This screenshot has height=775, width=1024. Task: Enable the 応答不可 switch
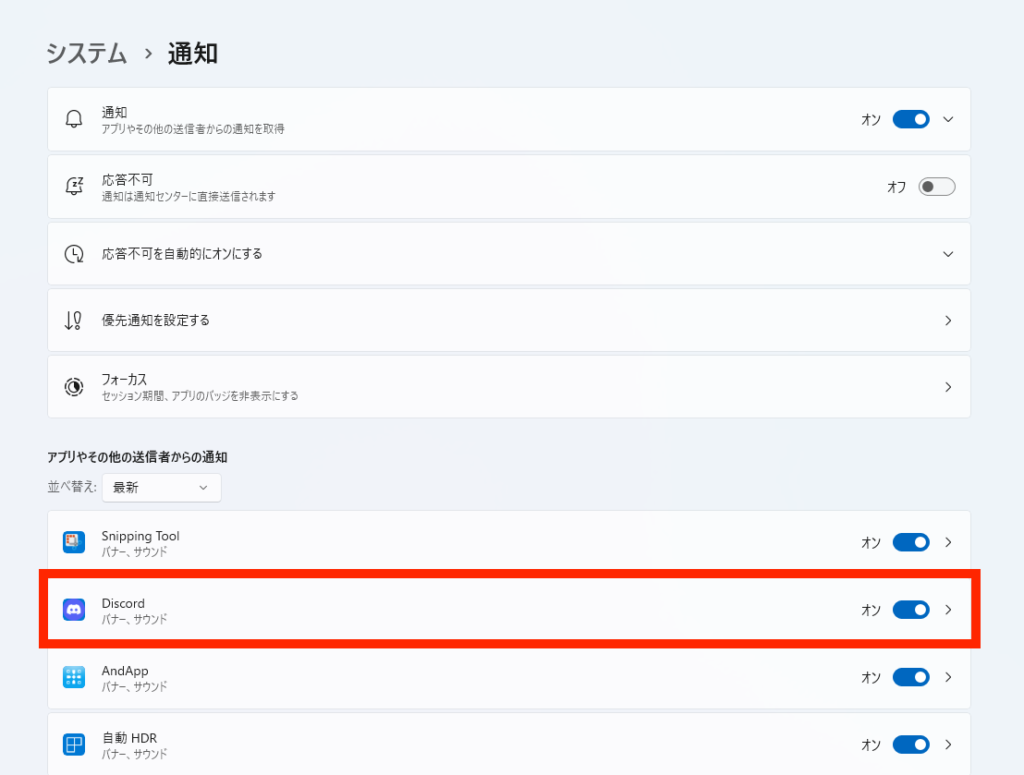(937, 186)
